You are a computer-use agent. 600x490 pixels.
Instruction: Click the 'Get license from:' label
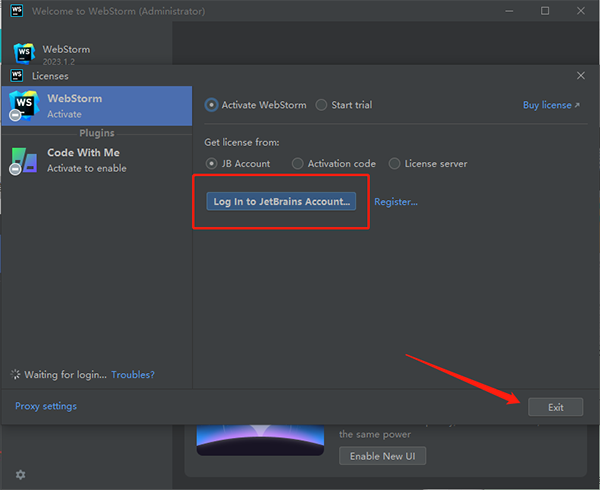coord(242,142)
